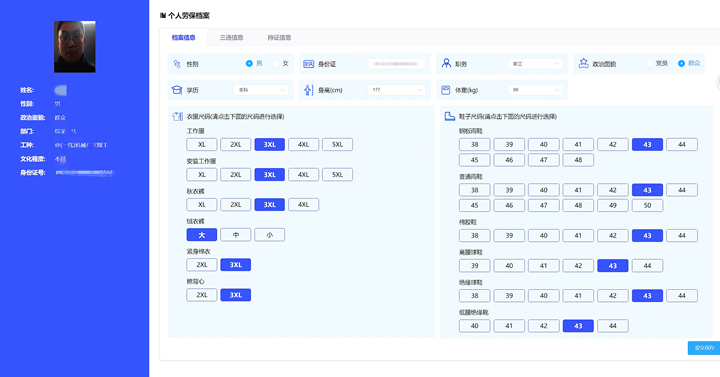Select size 40 for 棉胶鞋

(x=544, y=236)
